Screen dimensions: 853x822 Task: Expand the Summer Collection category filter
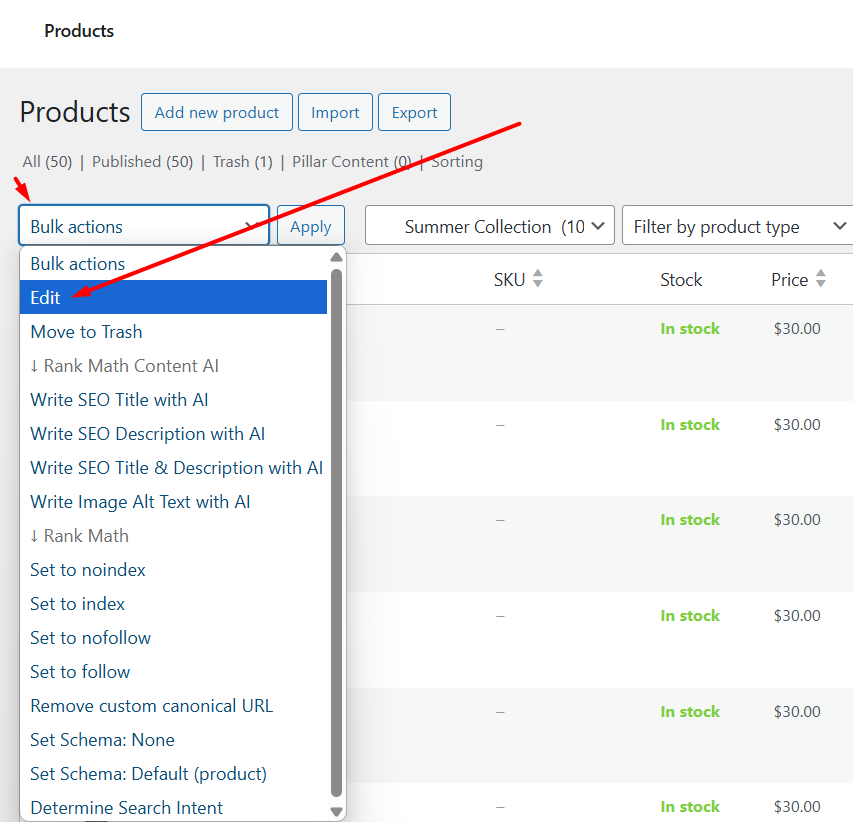point(489,226)
